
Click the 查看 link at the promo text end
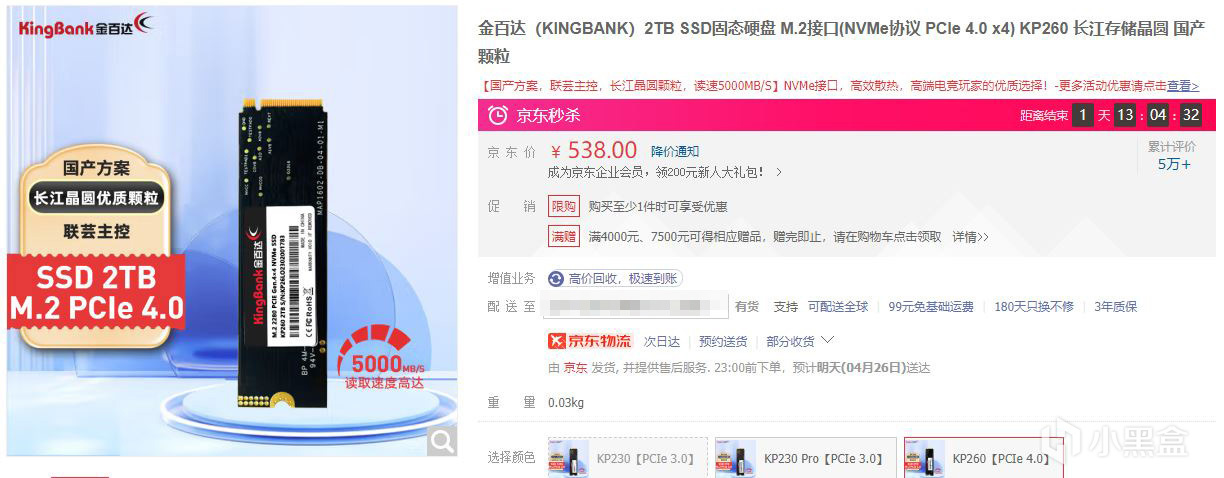click(1183, 86)
